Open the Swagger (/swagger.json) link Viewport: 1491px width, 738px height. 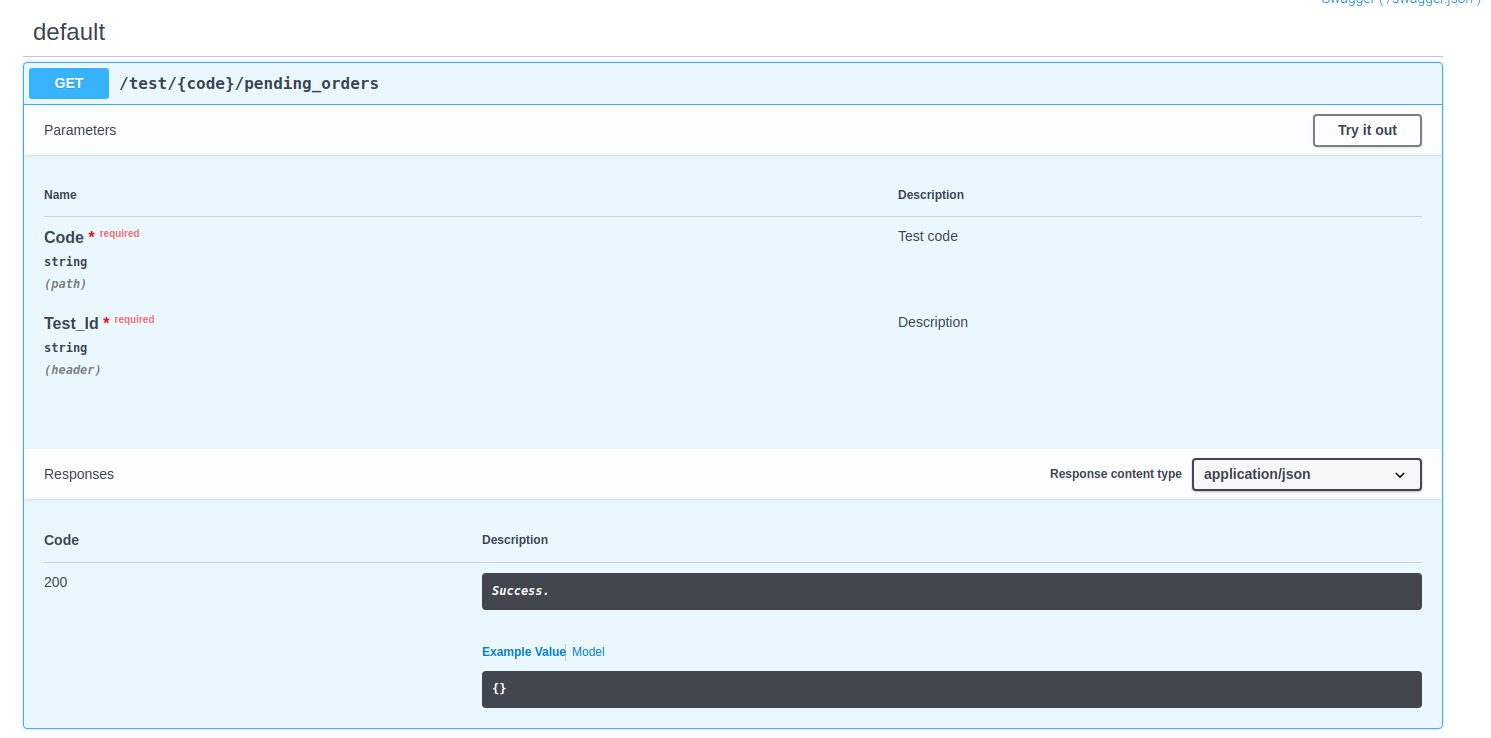pos(1400,3)
